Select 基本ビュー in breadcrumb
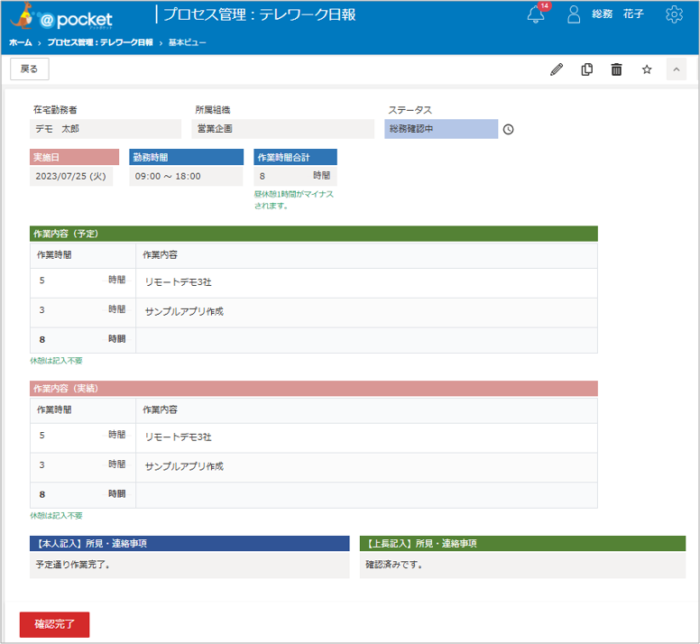This screenshot has width=700, height=644. [x=186, y=44]
